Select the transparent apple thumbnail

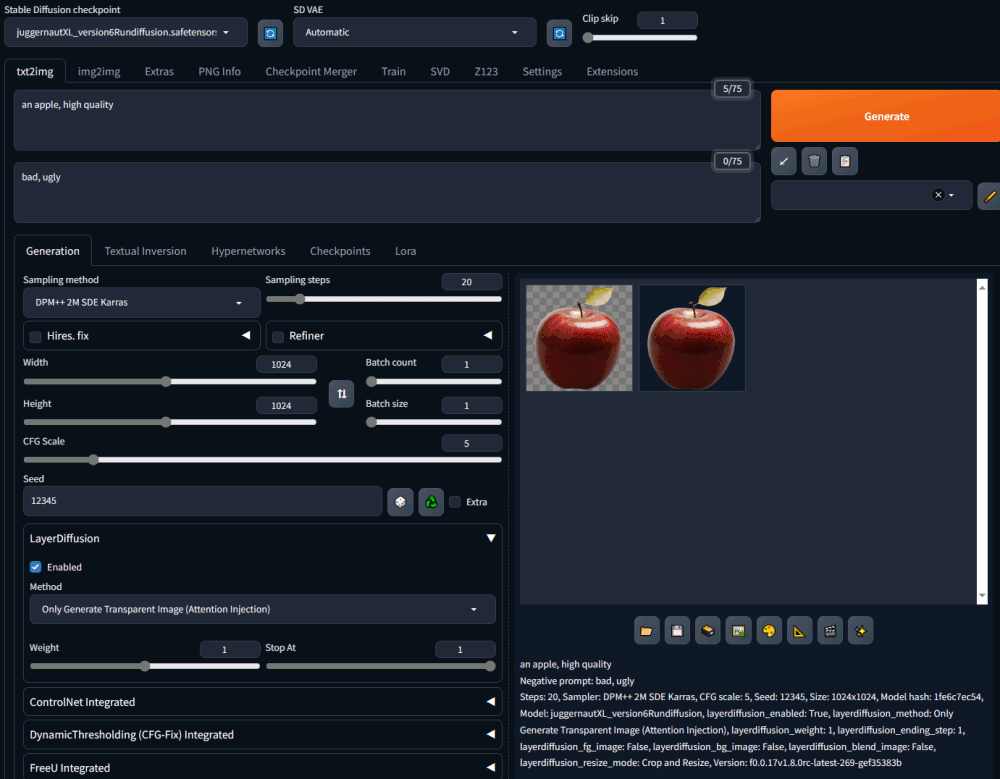pos(579,338)
